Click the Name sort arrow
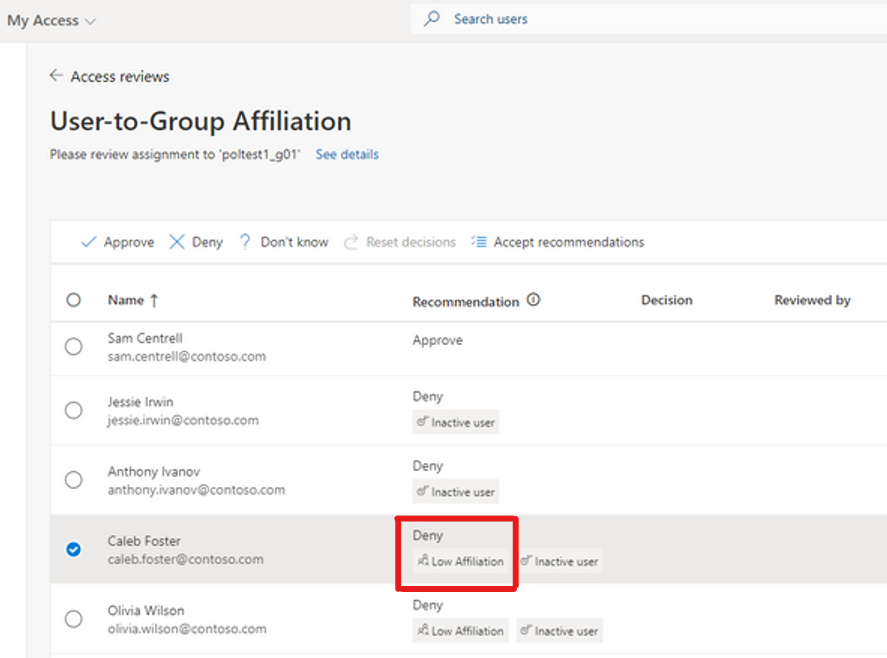The height and width of the screenshot is (658, 887). point(154,300)
